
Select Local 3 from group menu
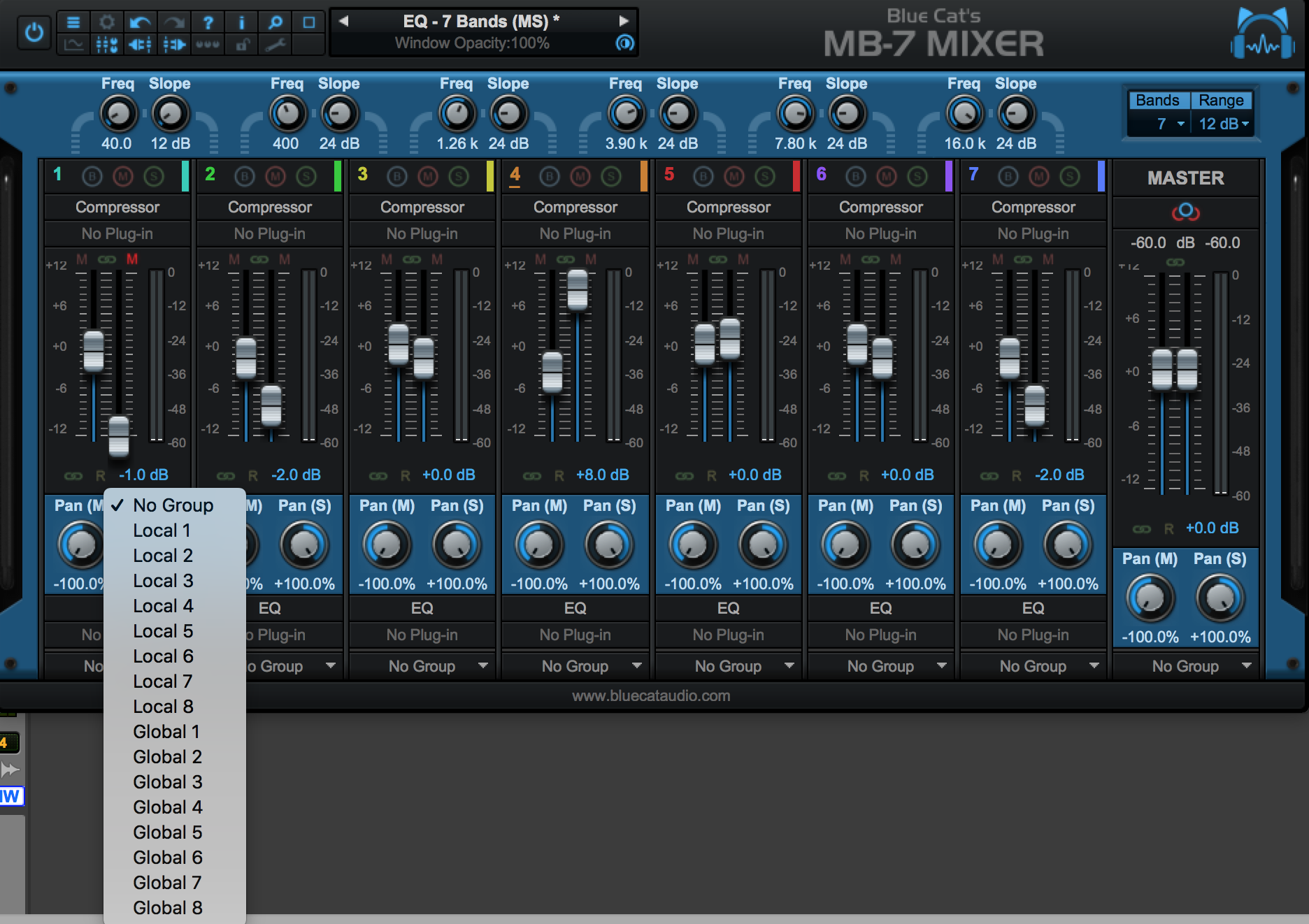[163, 581]
